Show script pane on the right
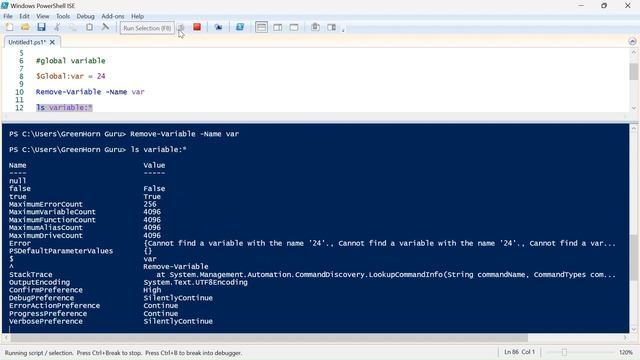The width and height of the screenshot is (640, 360). (x=278, y=27)
